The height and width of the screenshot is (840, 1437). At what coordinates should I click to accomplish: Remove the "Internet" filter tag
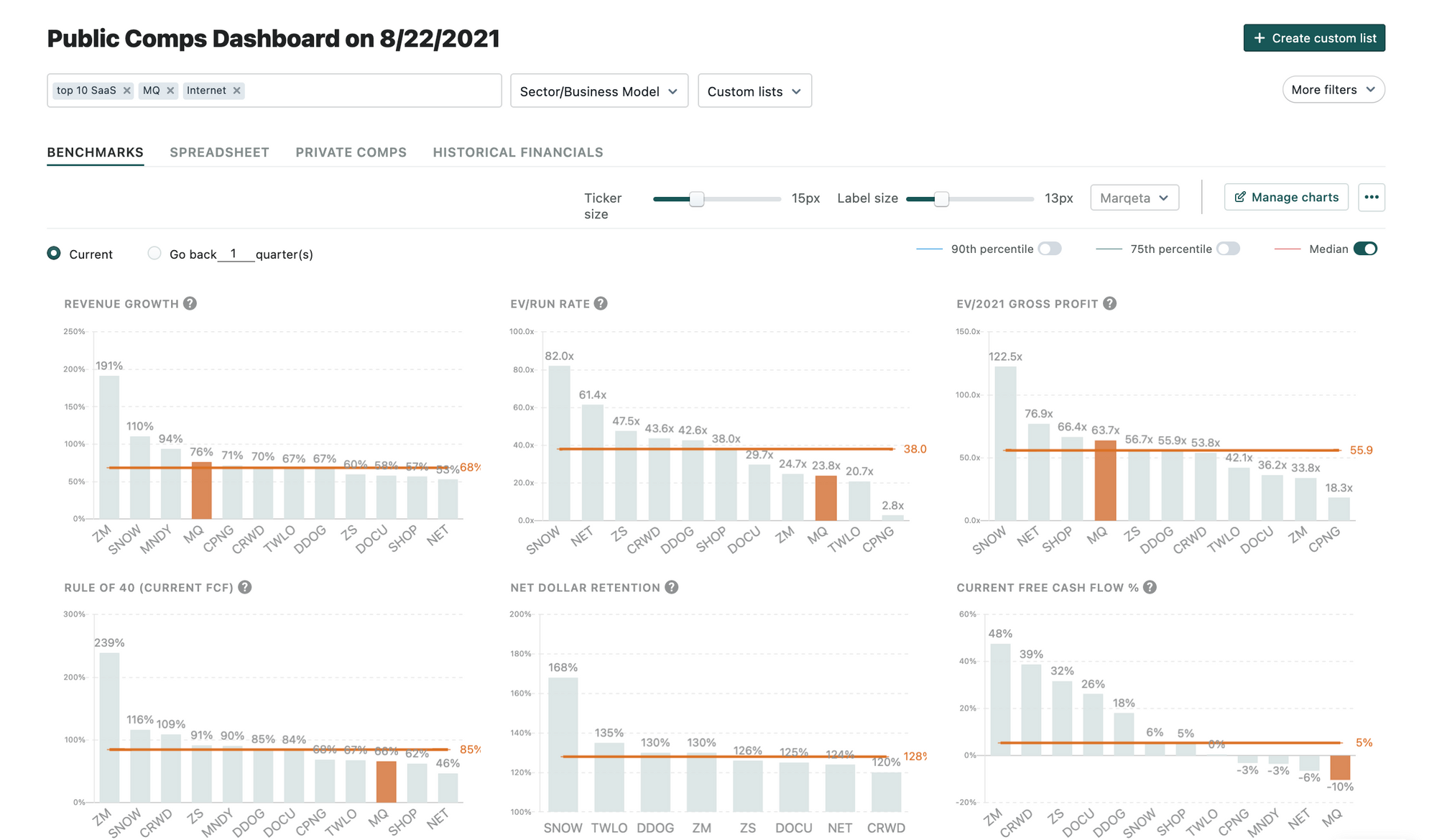237,90
